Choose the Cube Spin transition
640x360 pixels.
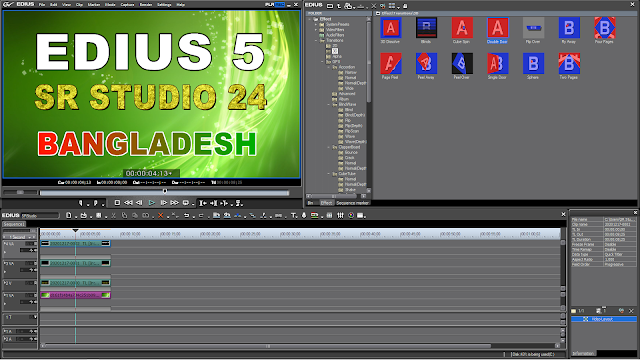click(x=462, y=28)
